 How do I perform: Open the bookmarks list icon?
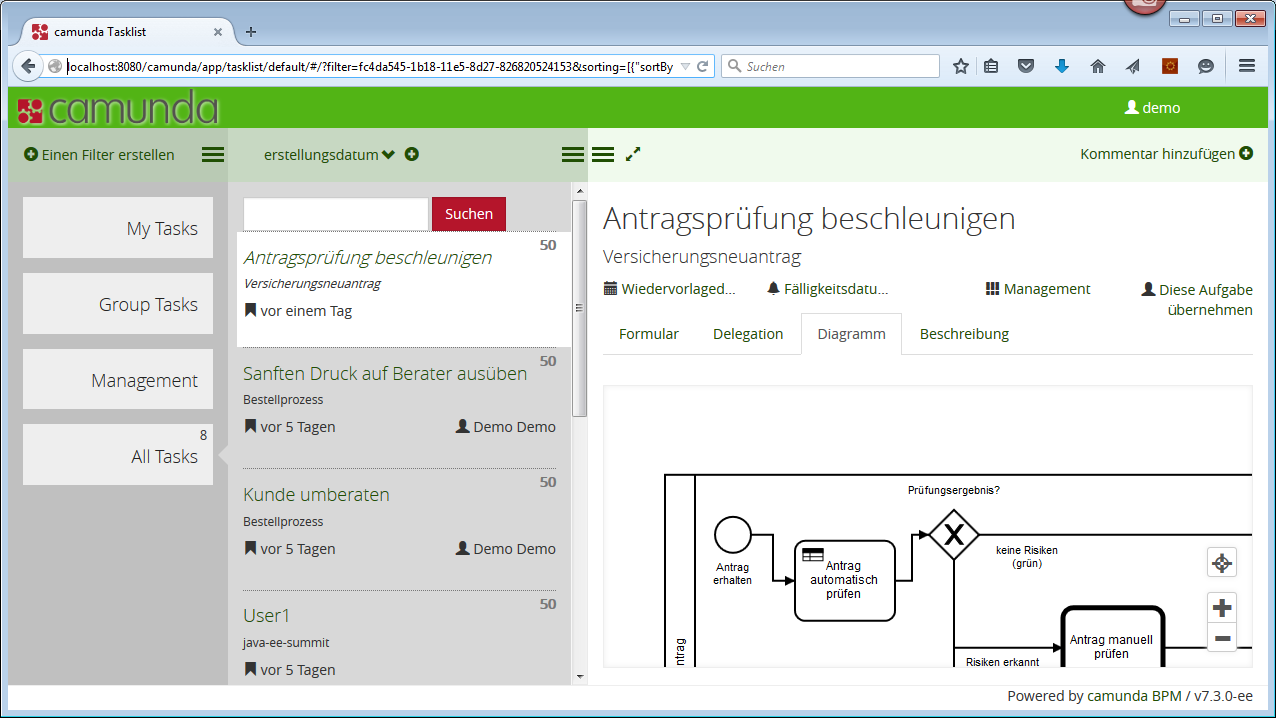pos(991,66)
